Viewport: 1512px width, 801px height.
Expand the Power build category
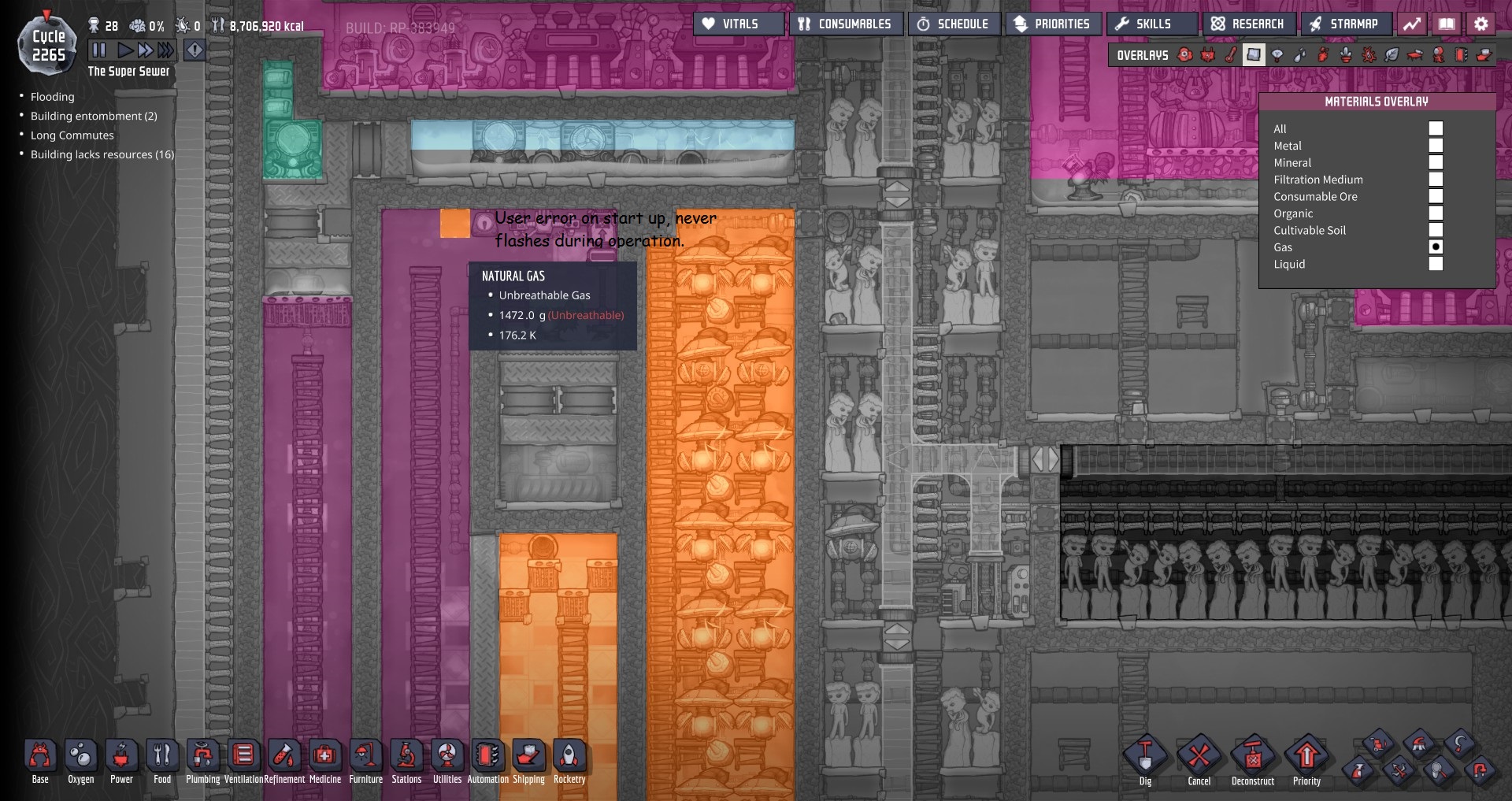(x=121, y=758)
